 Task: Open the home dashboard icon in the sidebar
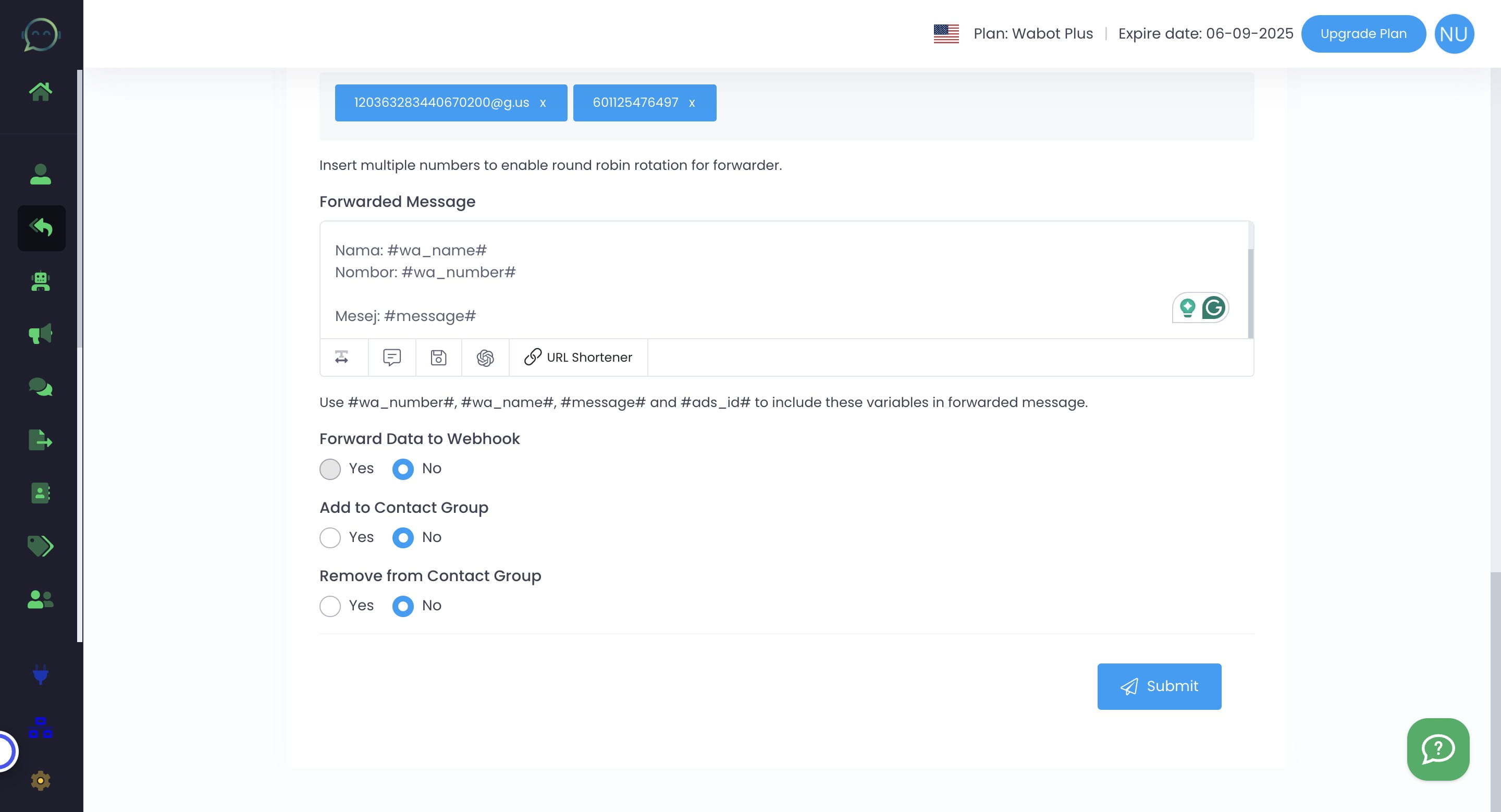[40, 91]
